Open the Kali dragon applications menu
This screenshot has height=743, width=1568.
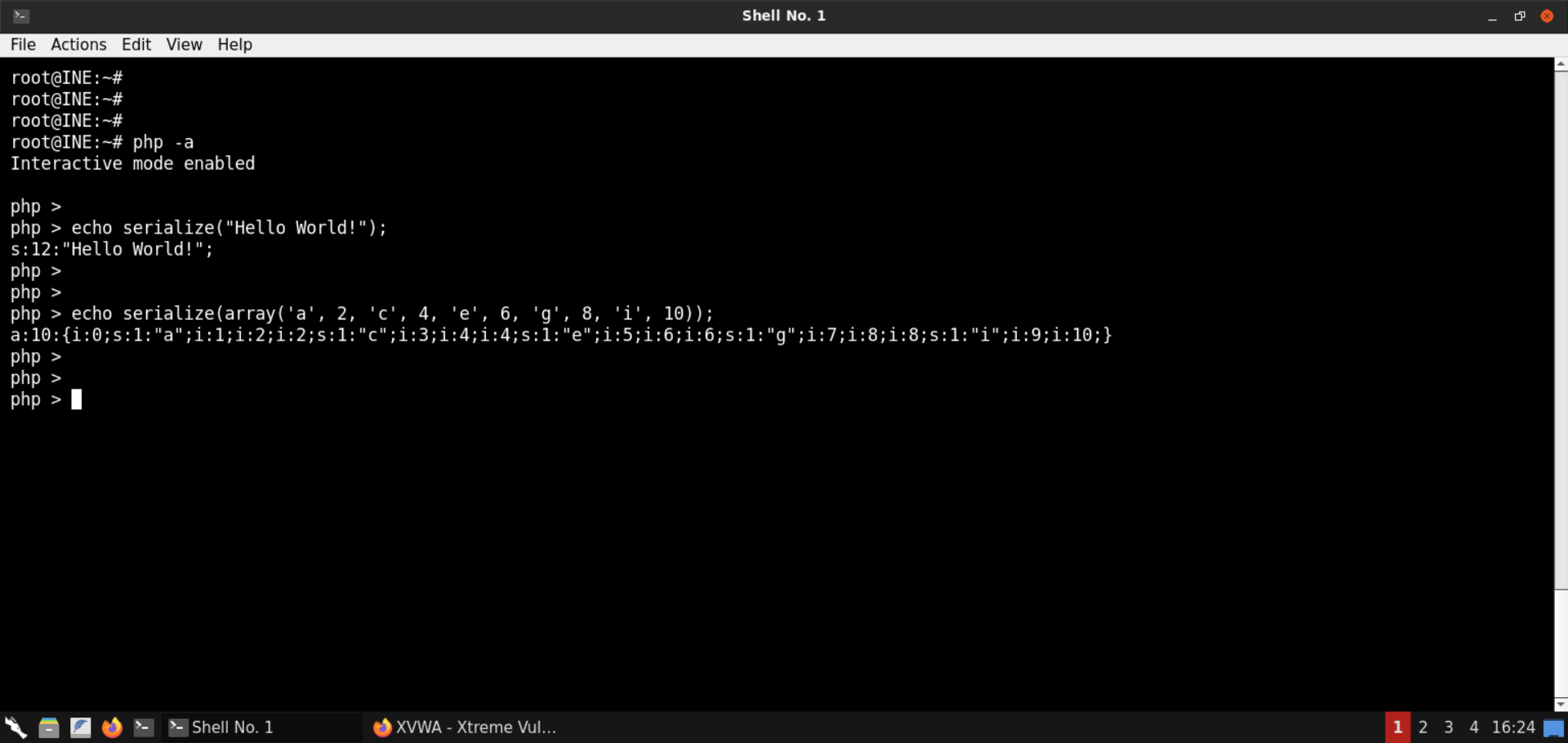pos(16,727)
